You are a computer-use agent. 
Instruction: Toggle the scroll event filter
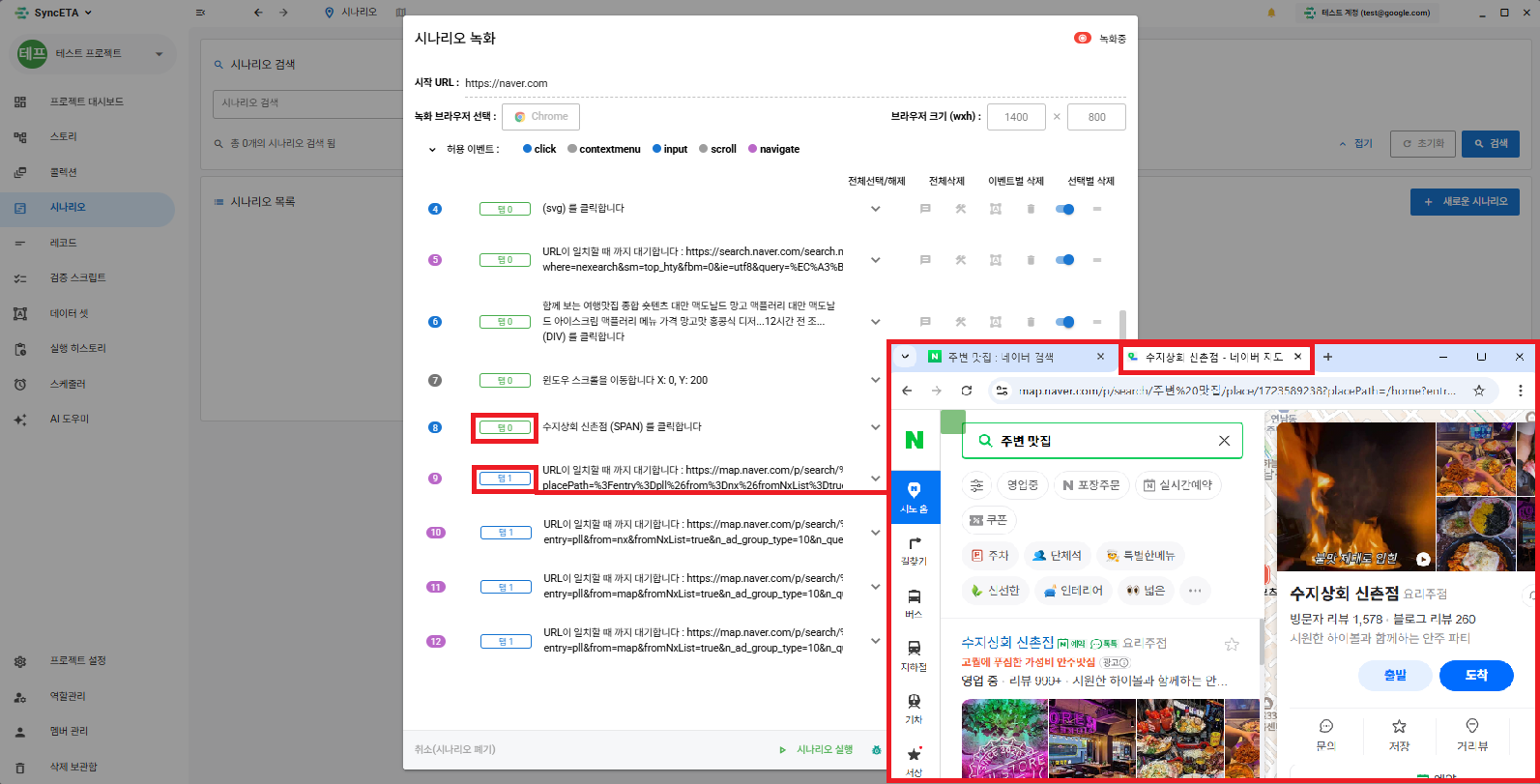717,149
